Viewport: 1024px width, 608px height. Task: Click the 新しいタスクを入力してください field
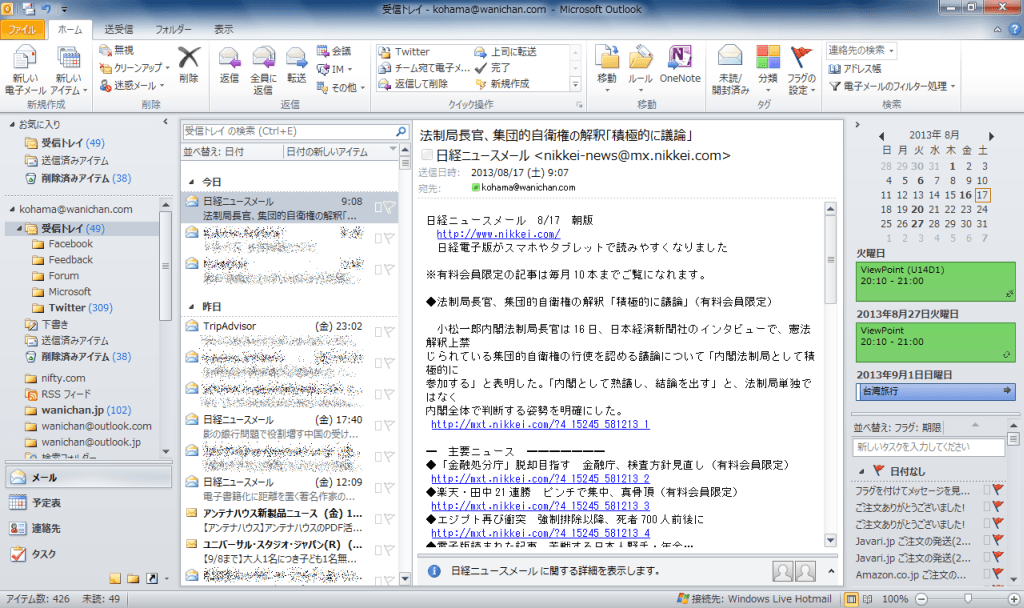[928, 447]
